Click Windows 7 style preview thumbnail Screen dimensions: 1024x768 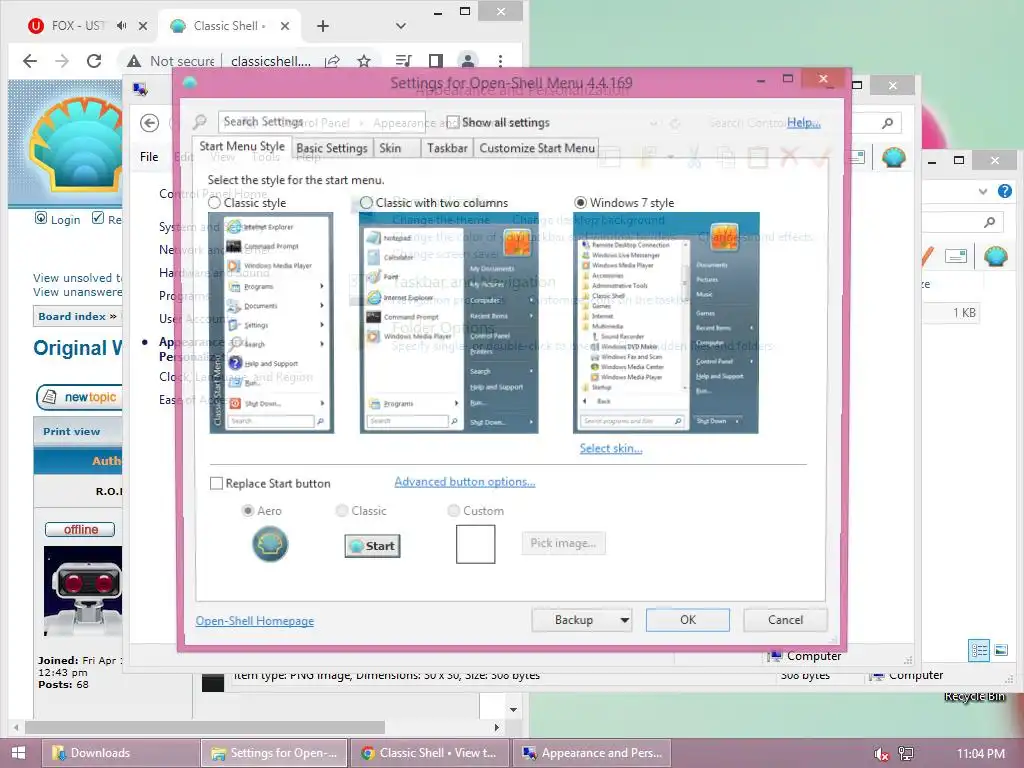[x=666, y=323]
